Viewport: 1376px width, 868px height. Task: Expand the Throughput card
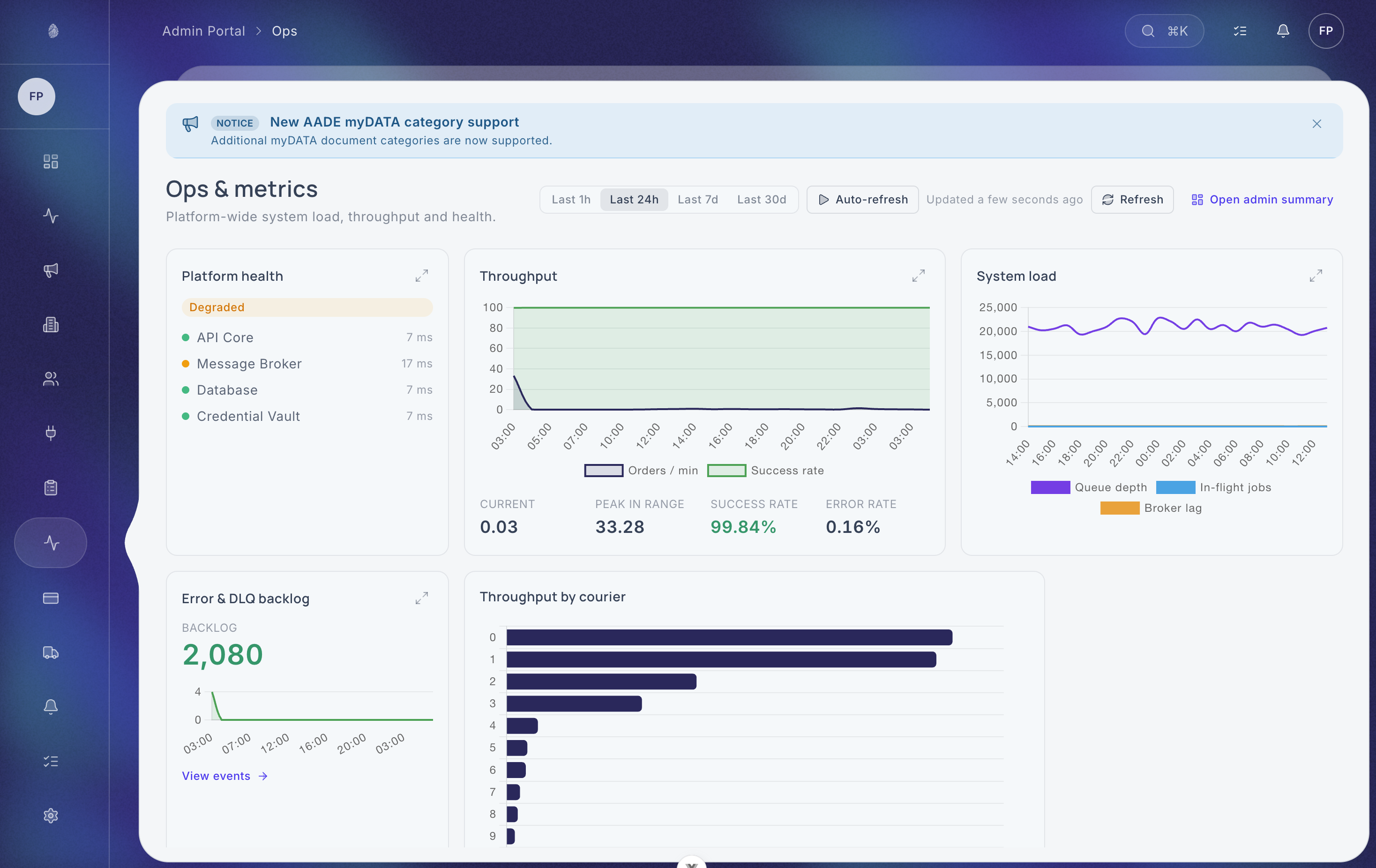[x=918, y=276]
